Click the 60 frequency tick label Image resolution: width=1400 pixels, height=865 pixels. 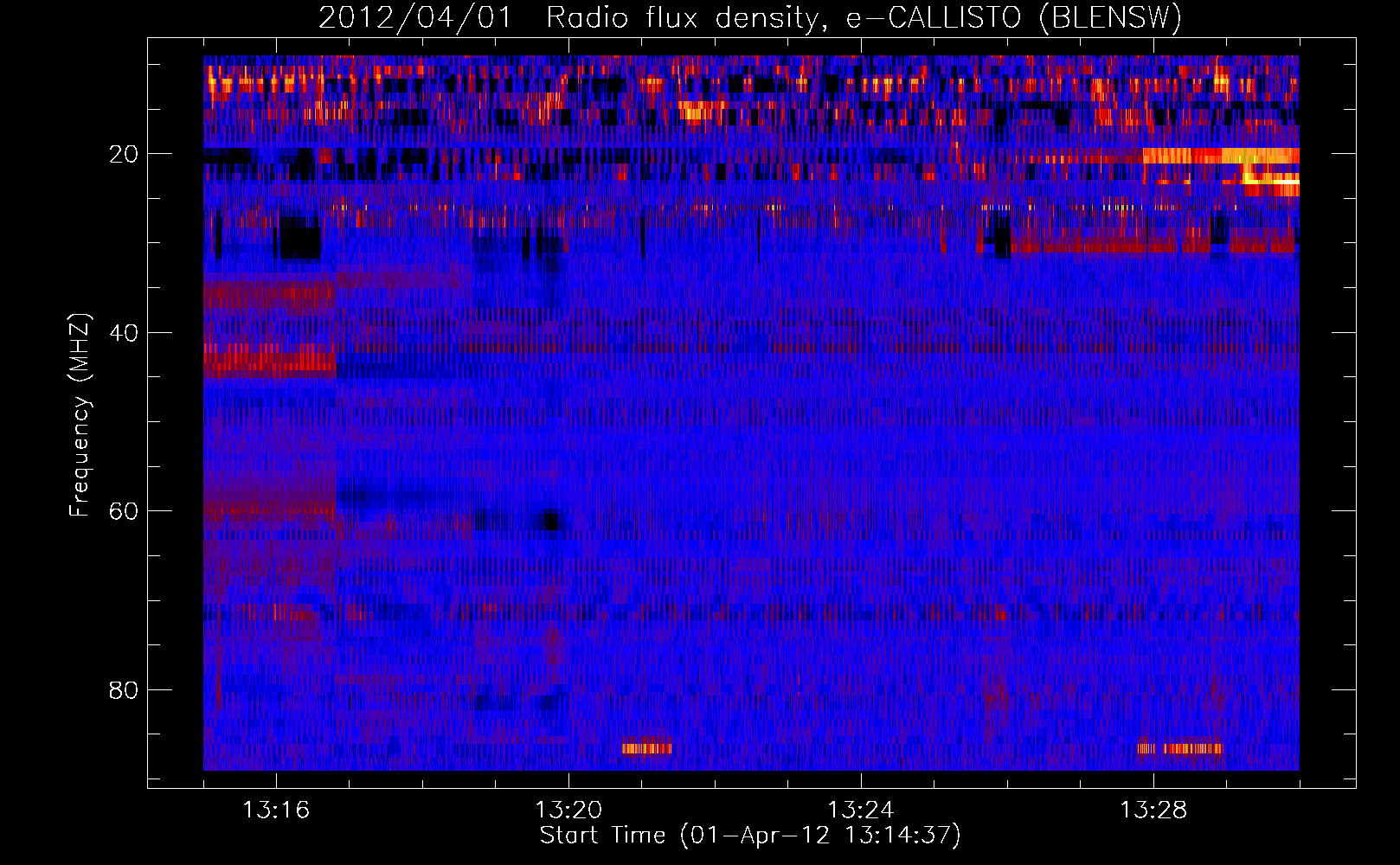click(124, 511)
